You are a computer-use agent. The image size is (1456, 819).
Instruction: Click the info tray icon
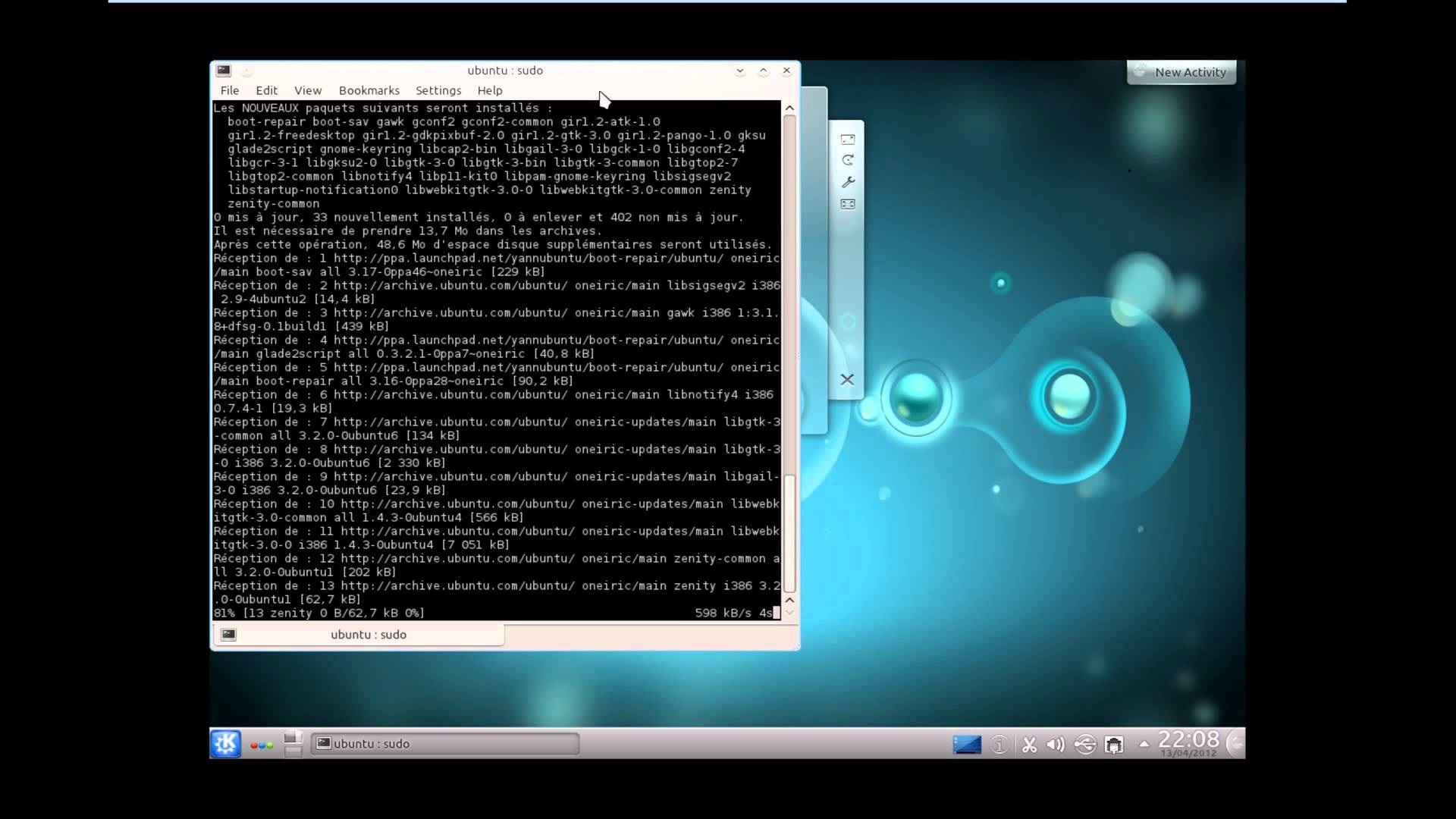click(x=999, y=745)
